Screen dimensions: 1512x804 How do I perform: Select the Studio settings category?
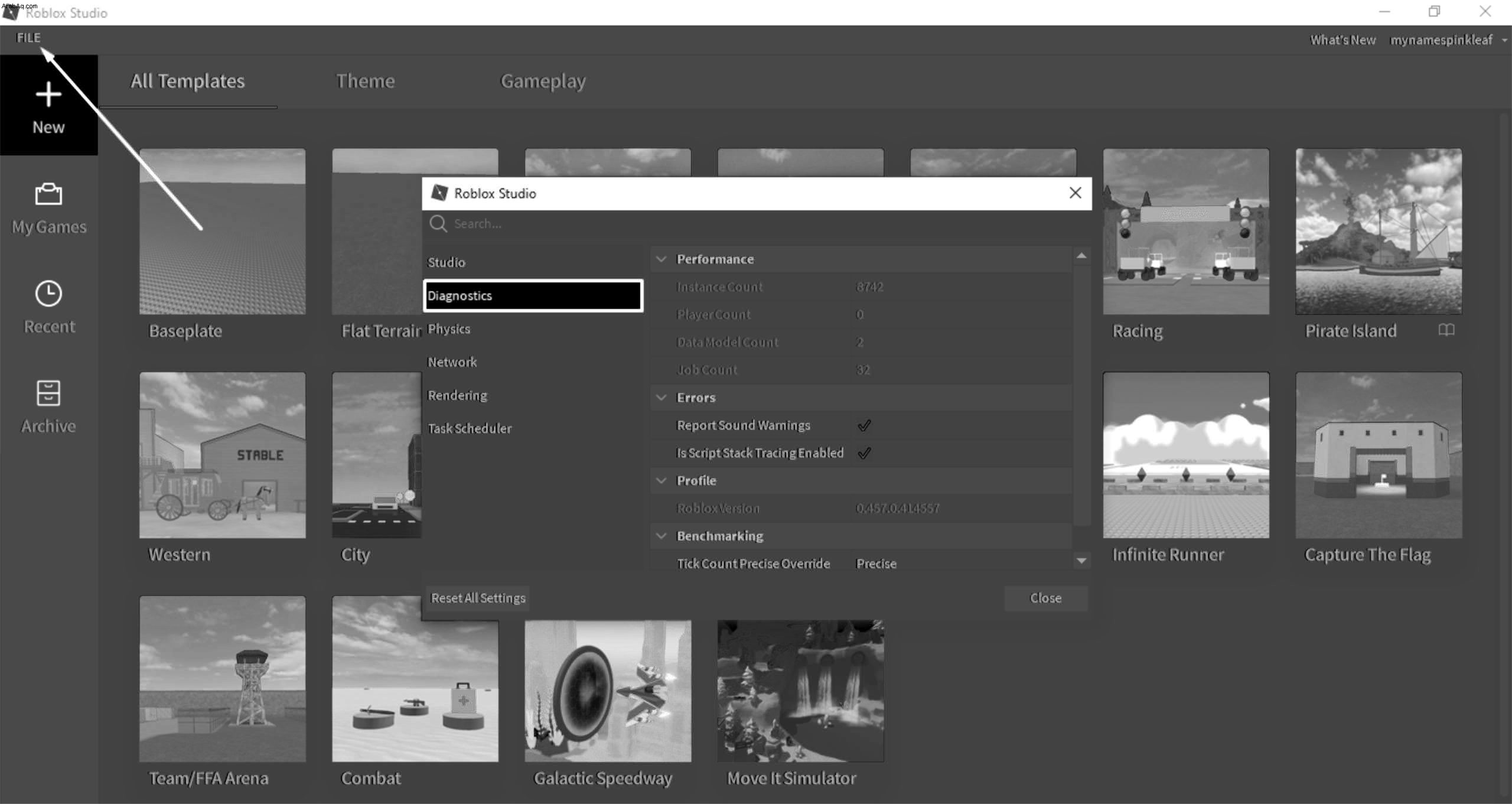pyautogui.click(x=533, y=262)
